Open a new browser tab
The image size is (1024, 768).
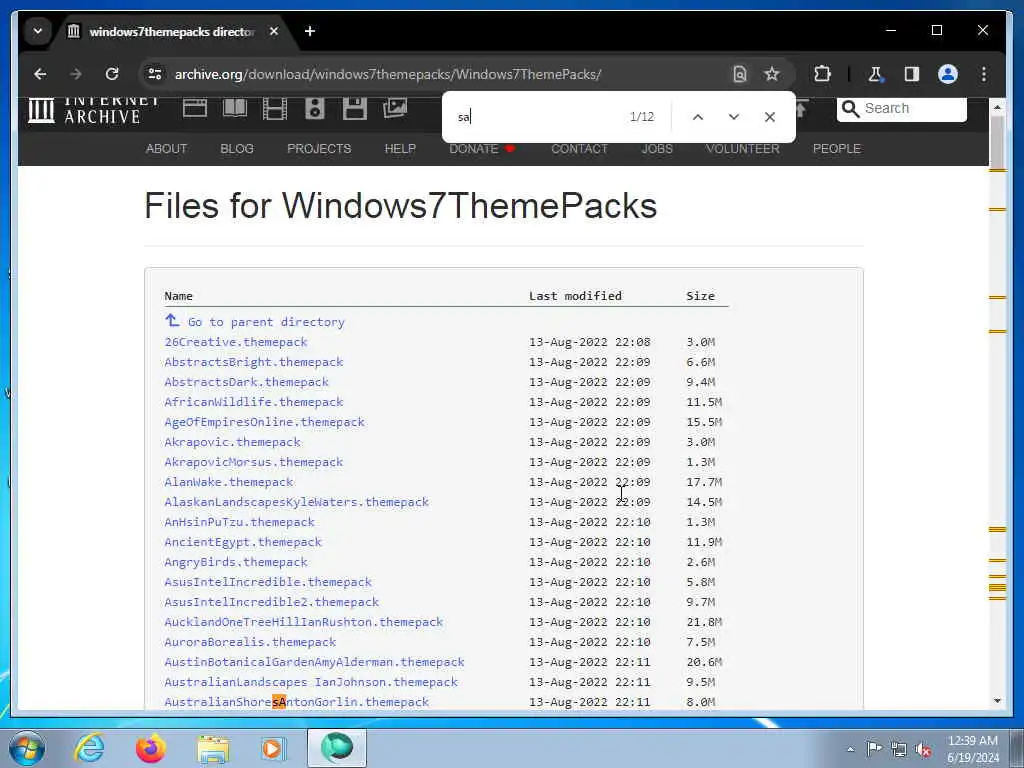[x=310, y=31]
